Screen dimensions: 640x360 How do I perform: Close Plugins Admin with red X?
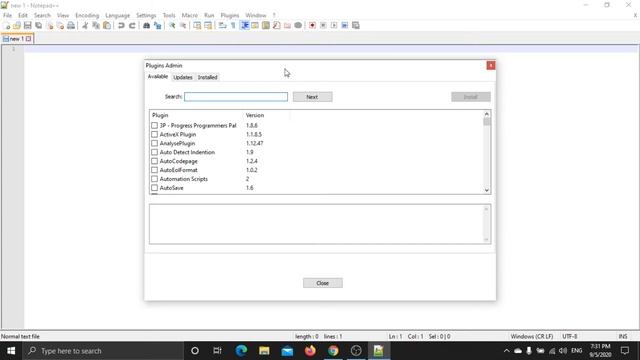point(491,65)
